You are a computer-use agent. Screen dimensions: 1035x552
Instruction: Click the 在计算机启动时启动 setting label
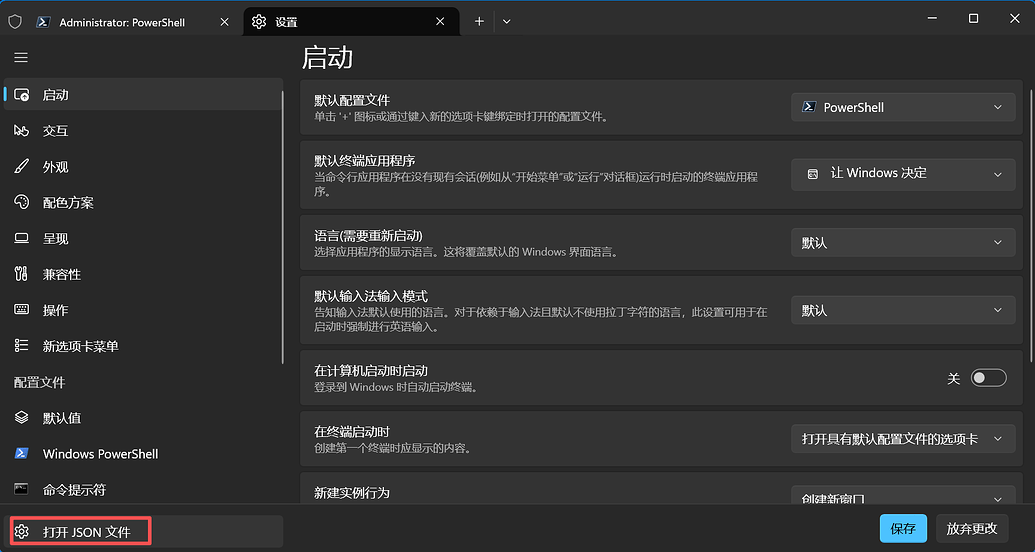371,371
